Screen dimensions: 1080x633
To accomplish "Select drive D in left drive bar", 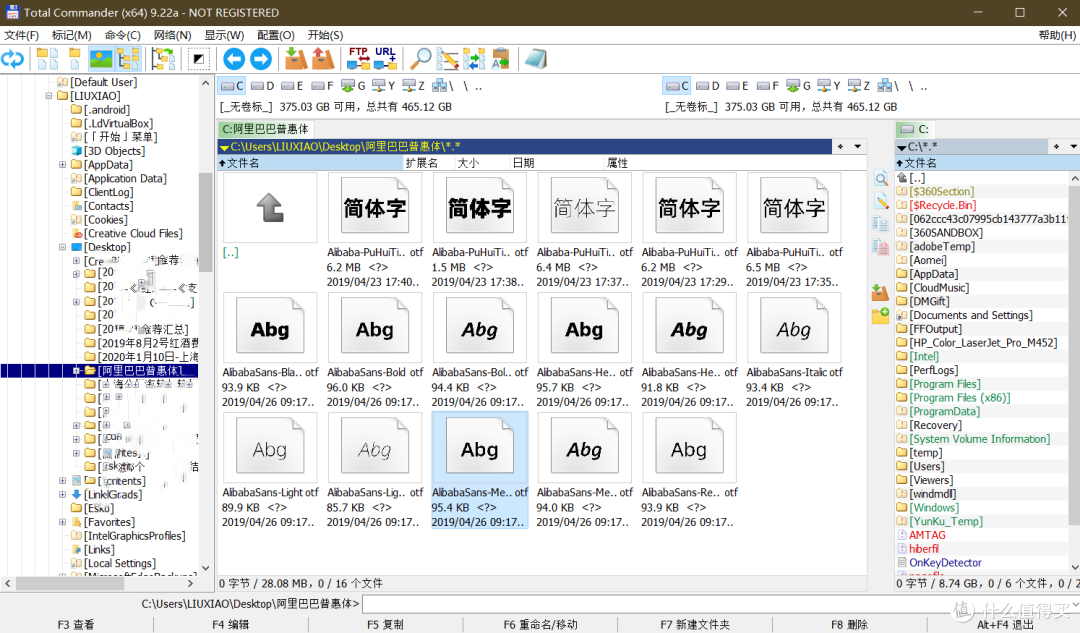I will tap(262, 86).
